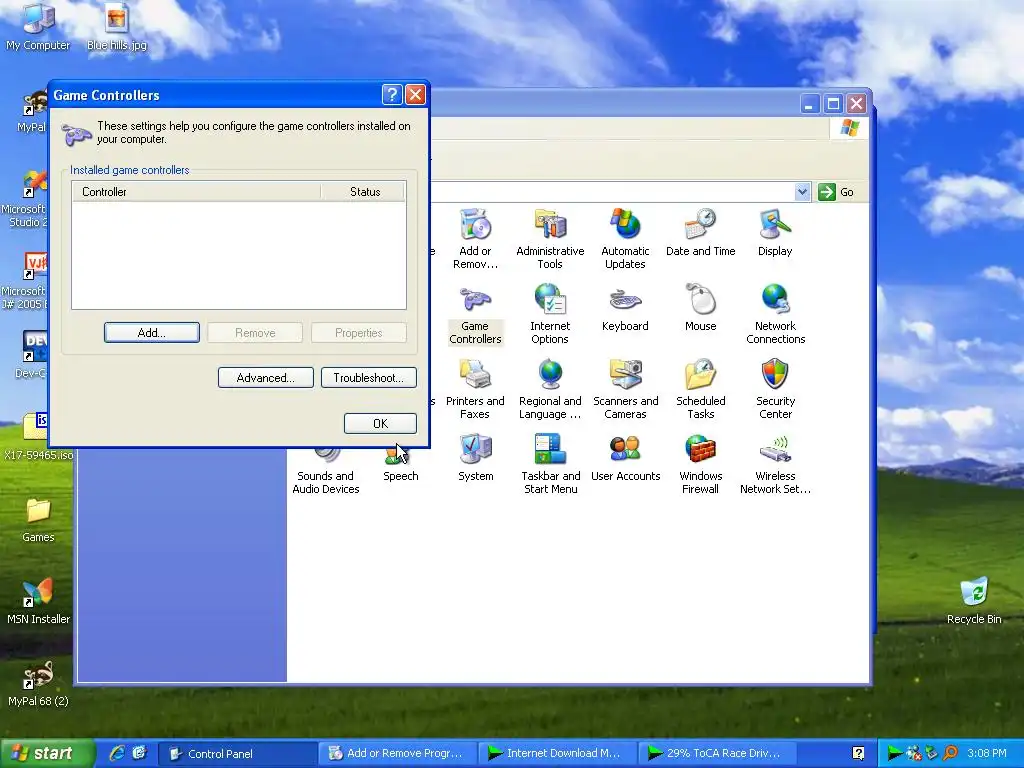Screen dimensions: 1024x768
Task: Select the Recycle Bin desktop icon
Action: (974, 601)
